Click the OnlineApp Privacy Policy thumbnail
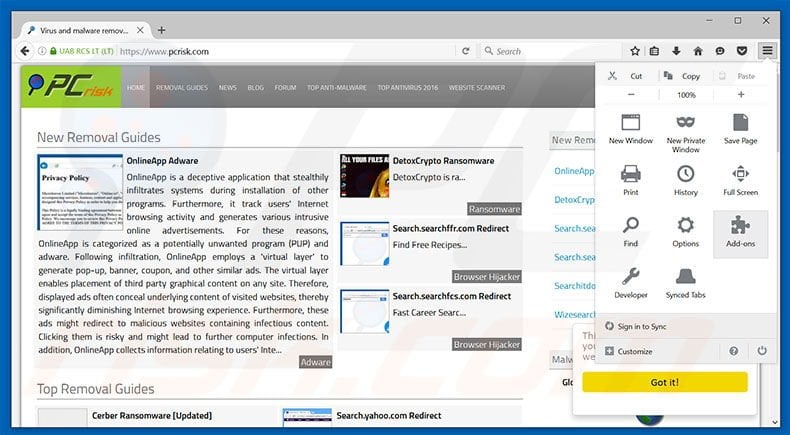This screenshot has height=435, width=790. pyautogui.click(x=80, y=192)
